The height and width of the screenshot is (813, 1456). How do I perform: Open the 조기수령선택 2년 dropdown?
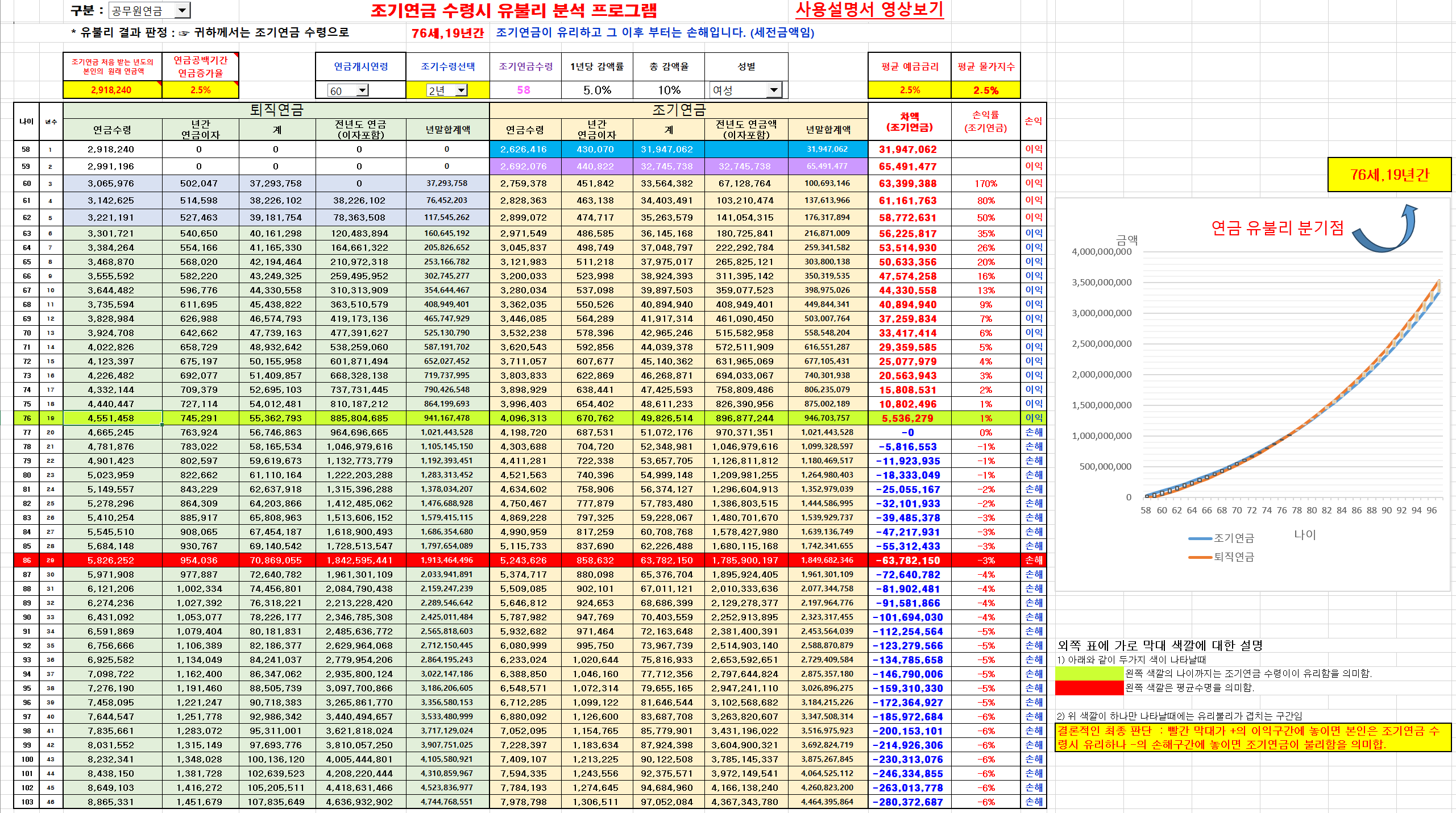click(461, 90)
